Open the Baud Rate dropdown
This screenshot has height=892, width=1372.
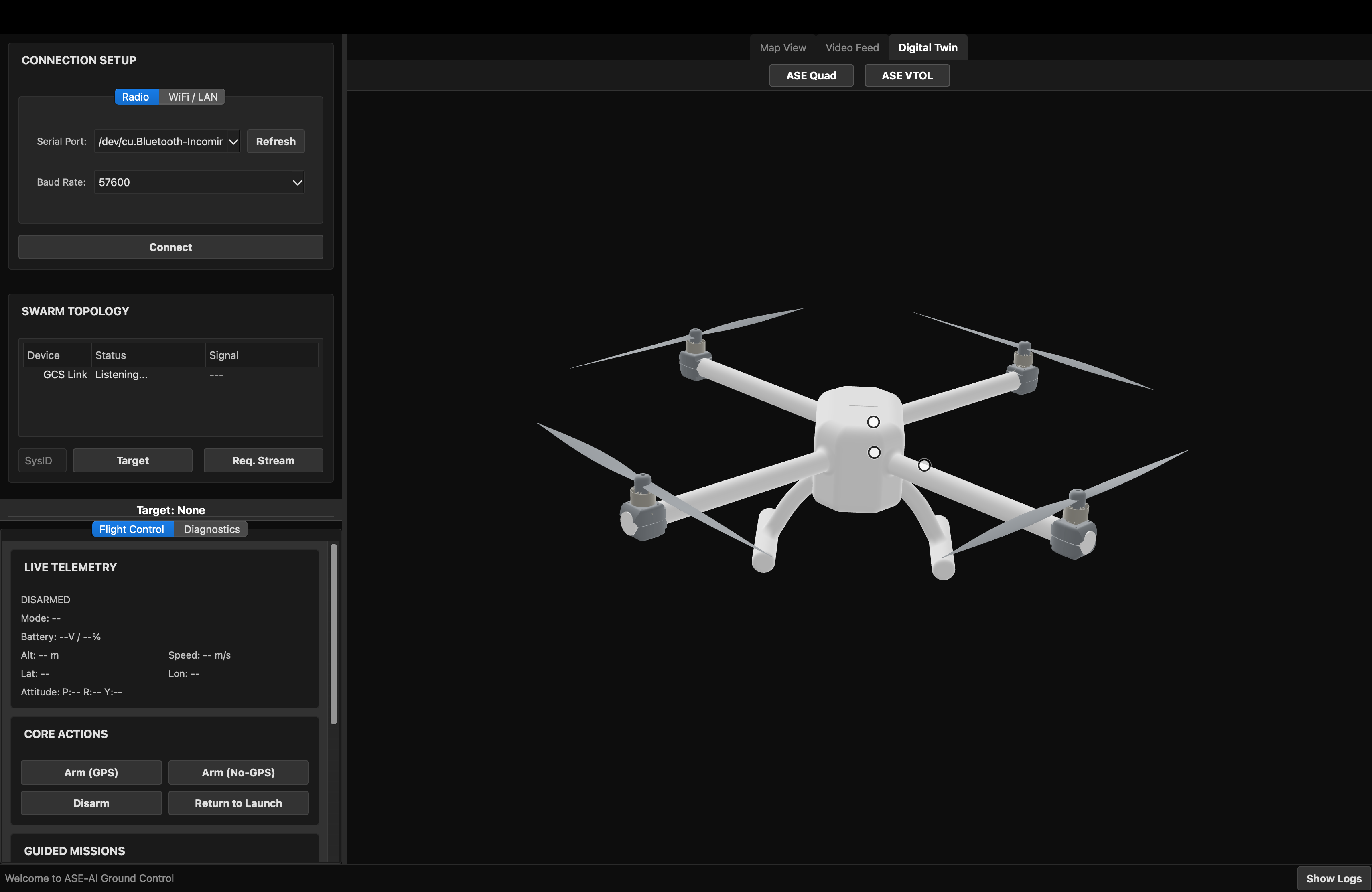click(x=199, y=182)
